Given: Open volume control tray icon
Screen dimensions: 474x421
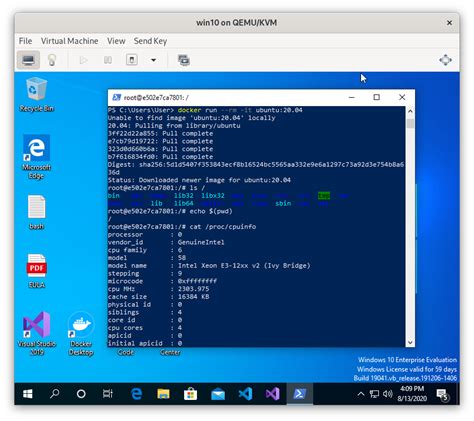Looking at the screenshot, I should coord(387,394).
